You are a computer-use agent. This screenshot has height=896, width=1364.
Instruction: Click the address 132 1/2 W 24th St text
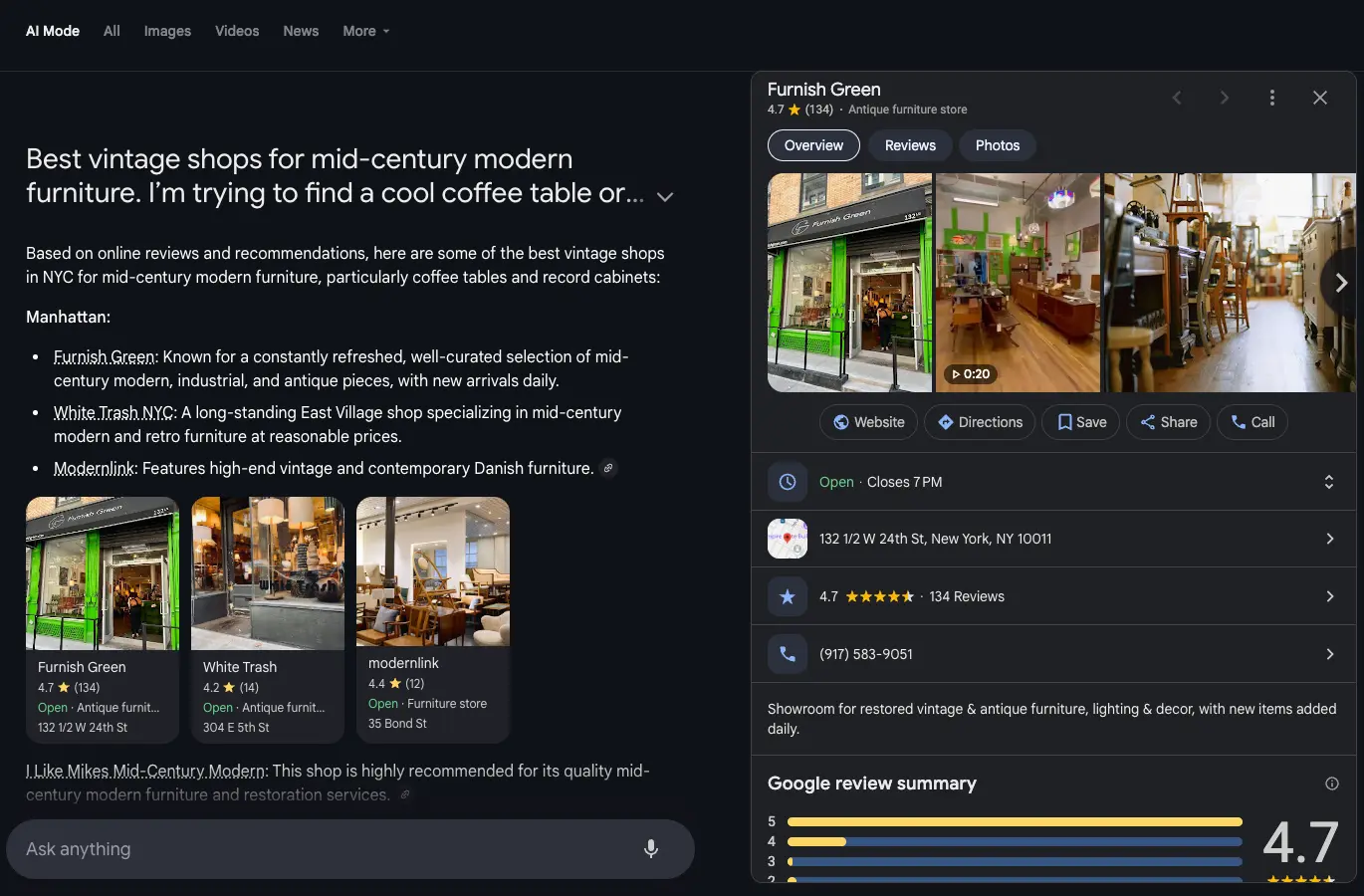935,539
